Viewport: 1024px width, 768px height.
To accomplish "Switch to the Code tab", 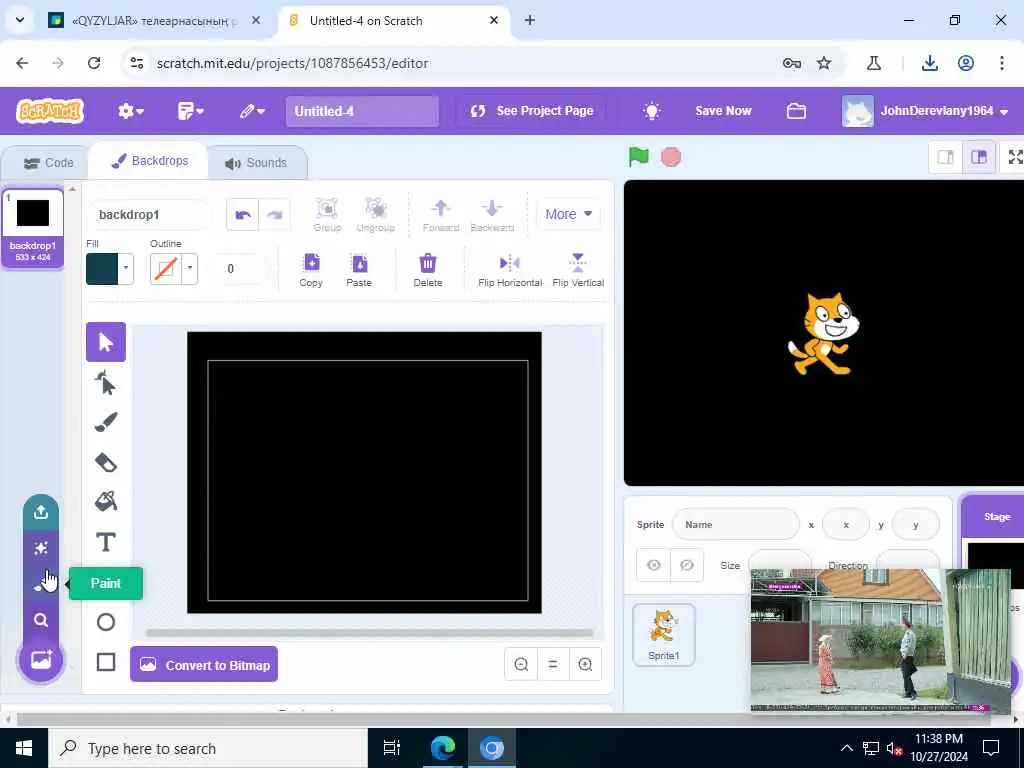I will pyautogui.click(x=48, y=163).
